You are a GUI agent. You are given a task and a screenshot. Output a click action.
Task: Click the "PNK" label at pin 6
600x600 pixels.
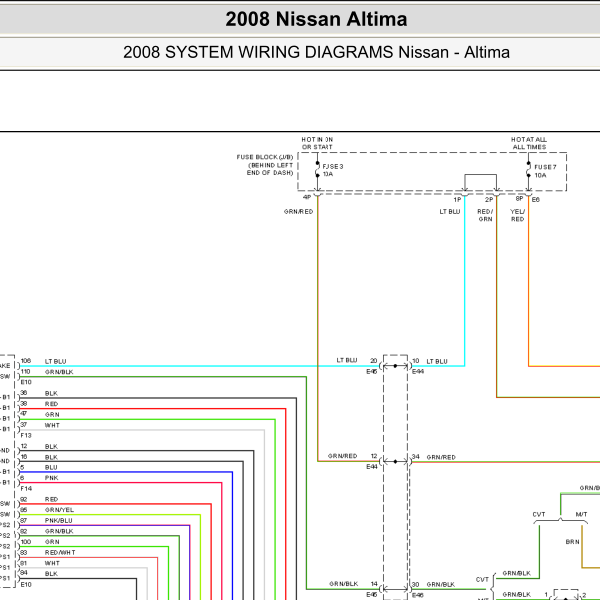(x=52, y=478)
